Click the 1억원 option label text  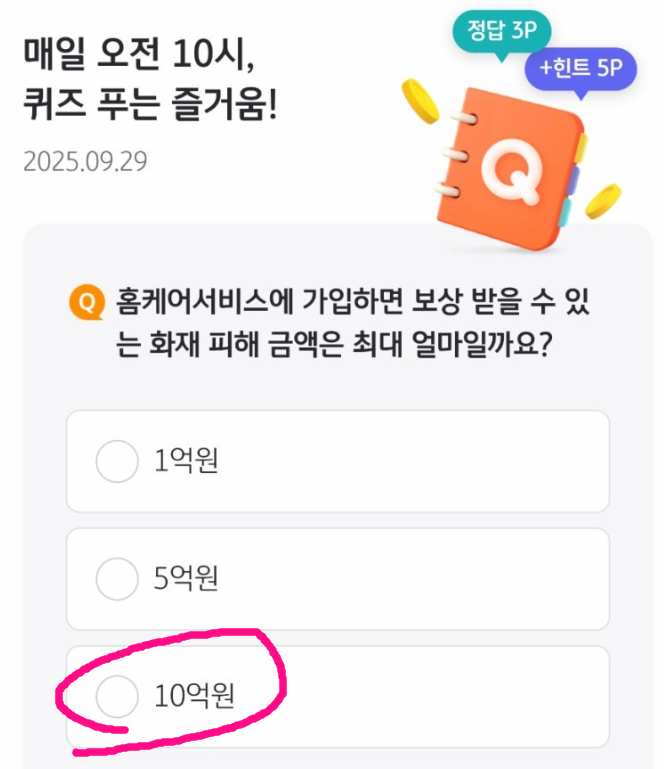[186, 460]
